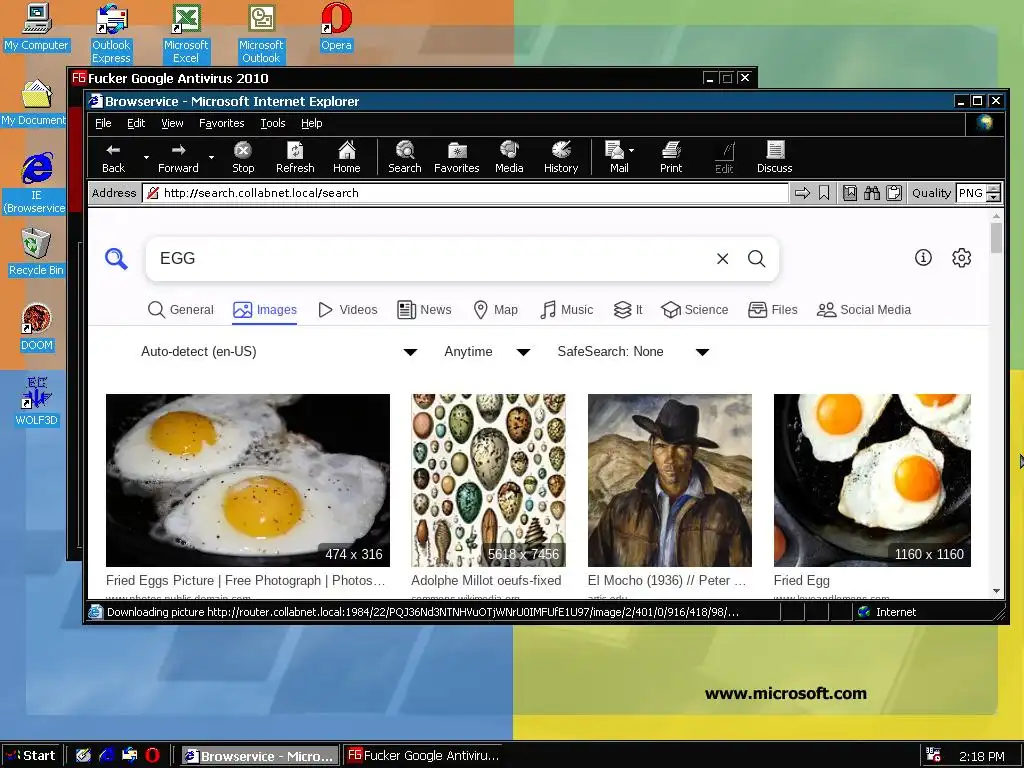This screenshot has width=1024, height=768.
Task: Click the bookmark icon beside address bar
Action: [x=824, y=193]
